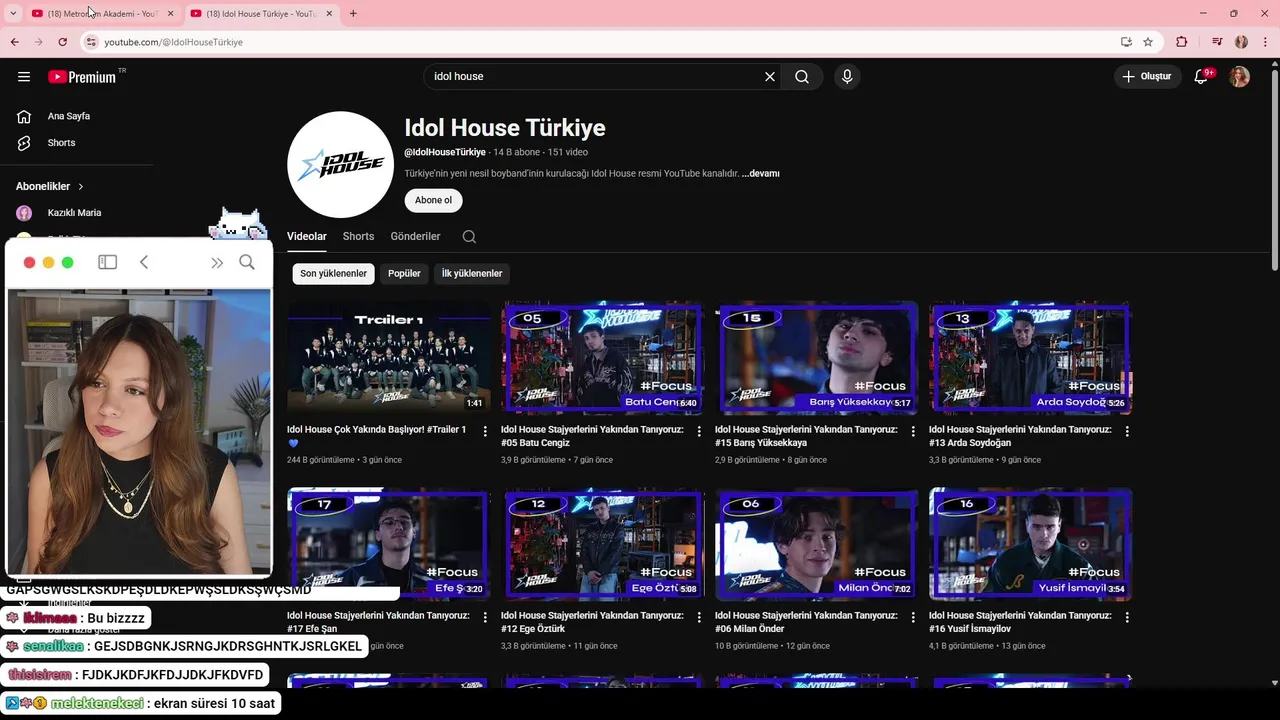Viewport: 1280px width, 720px height.
Task: Open a new browser tab
Action: pyautogui.click(x=353, y=14)
